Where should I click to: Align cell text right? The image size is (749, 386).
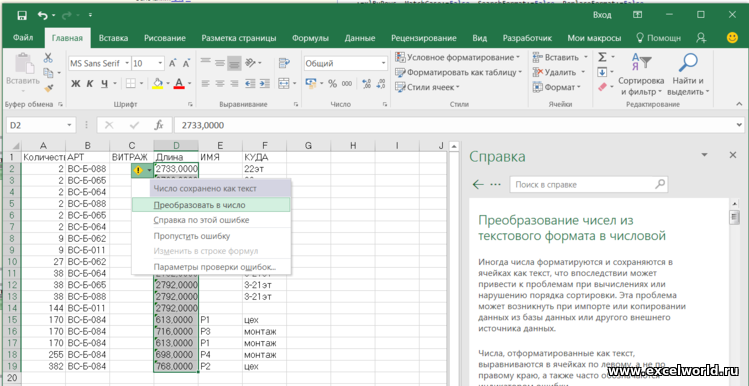point(234,84)
